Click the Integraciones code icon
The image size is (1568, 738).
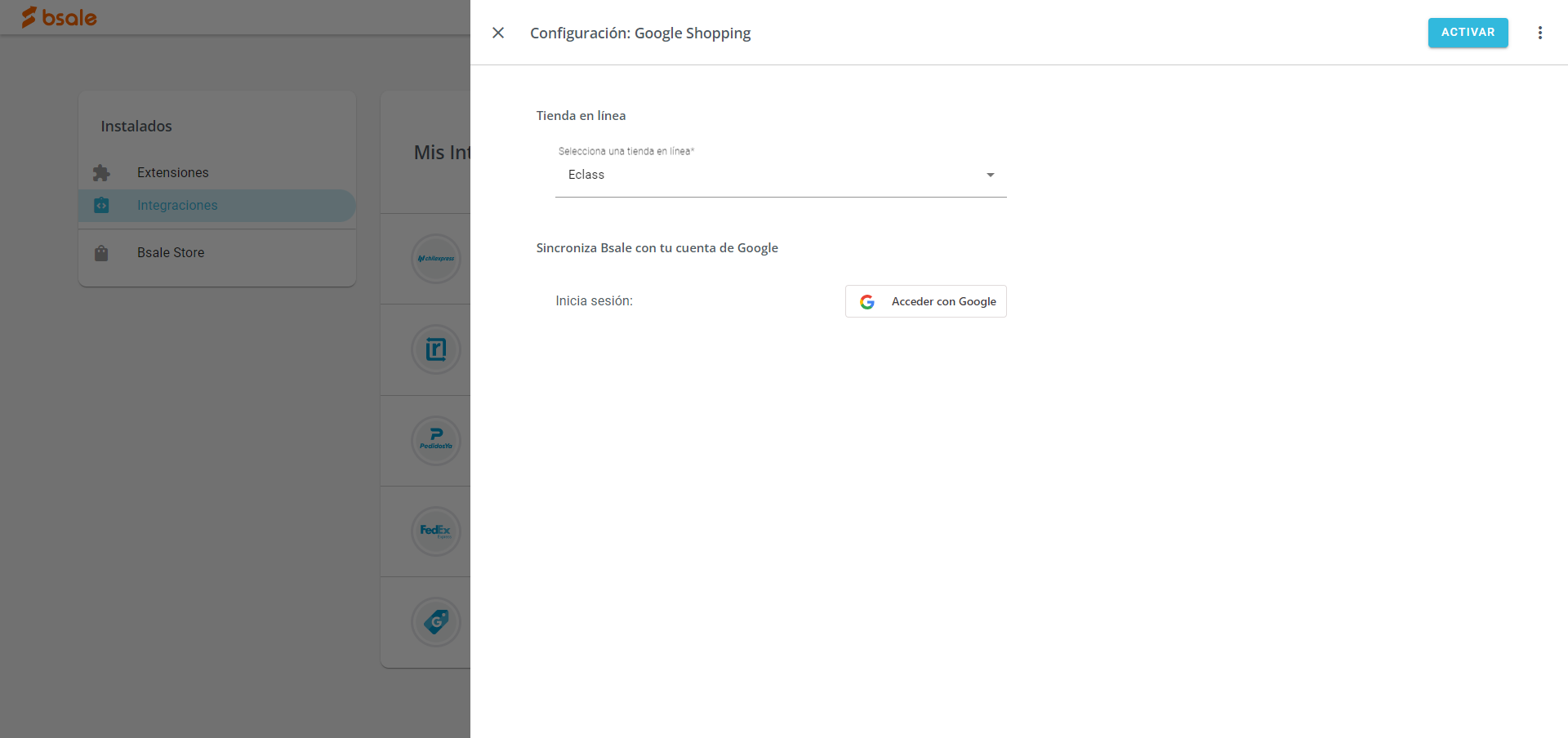click(101, 206)
